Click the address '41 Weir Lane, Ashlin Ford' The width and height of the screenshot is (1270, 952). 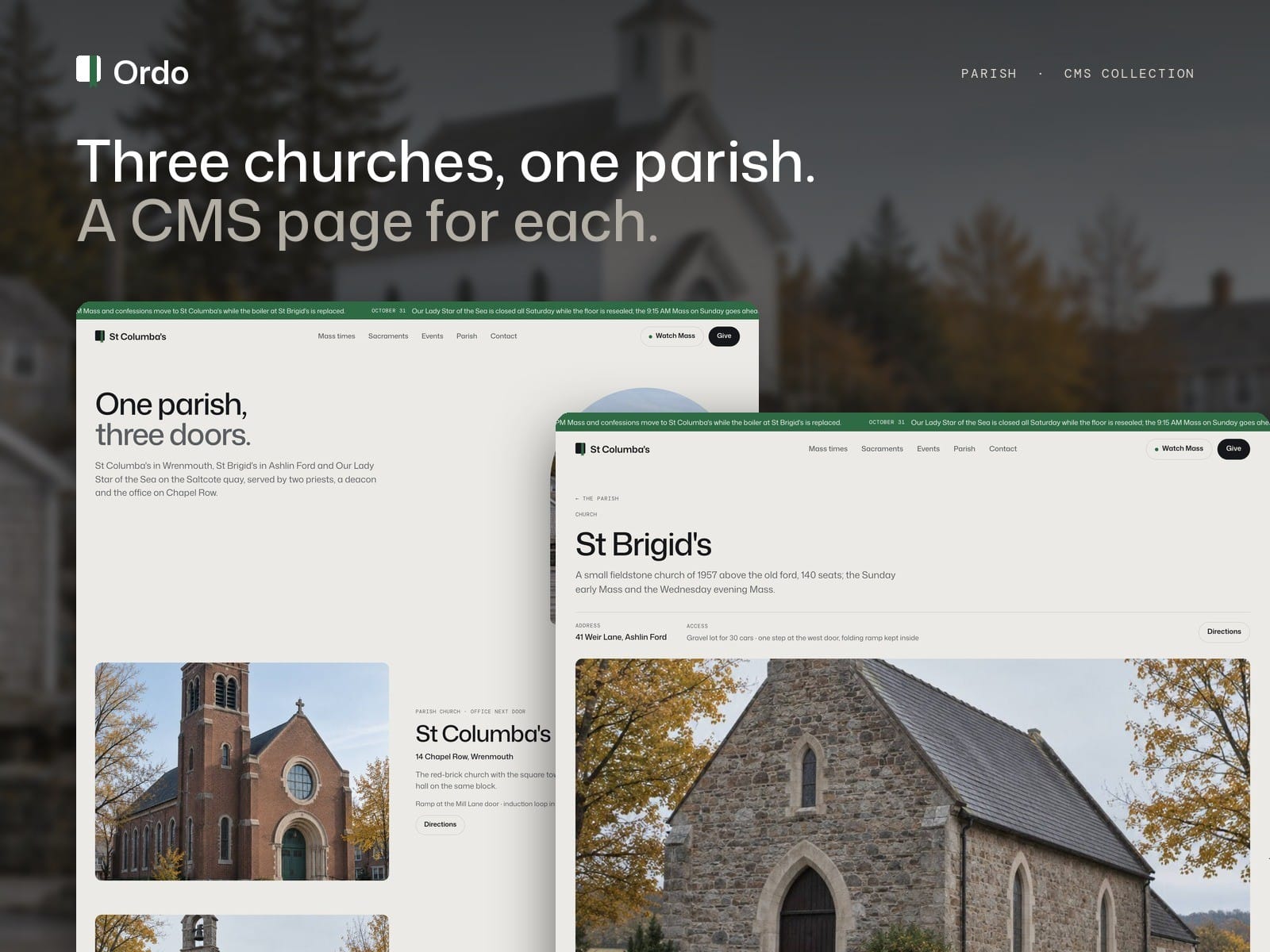click(621, 637)
